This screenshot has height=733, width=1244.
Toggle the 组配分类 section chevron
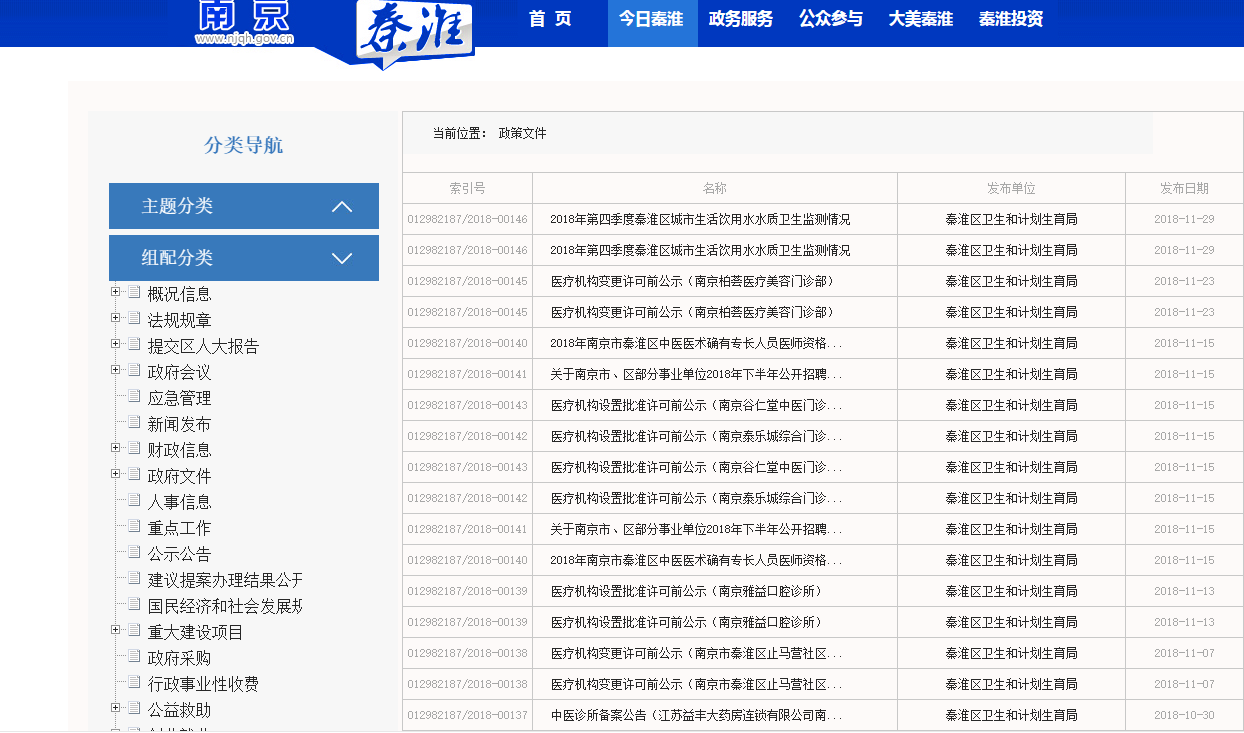[x=342, y=258]
